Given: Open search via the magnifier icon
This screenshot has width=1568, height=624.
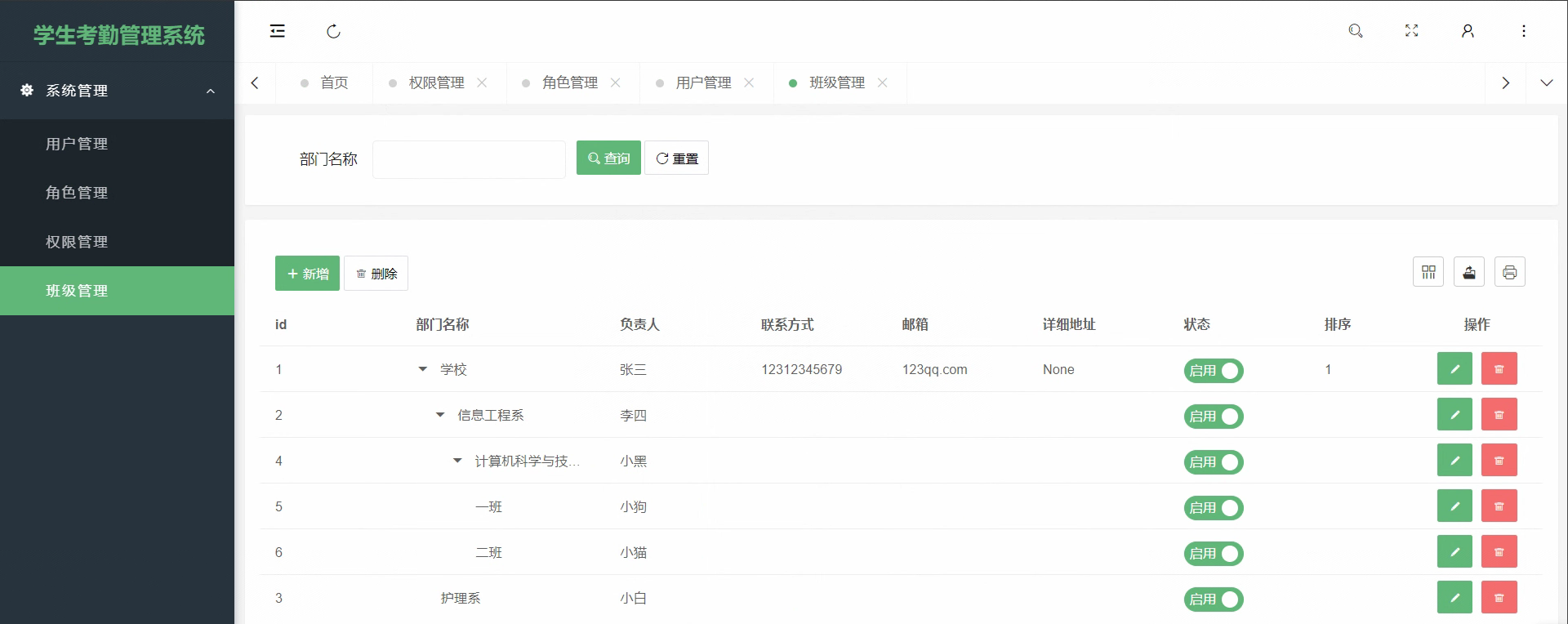Looking at the screenshot, I should pos(1356,31).
